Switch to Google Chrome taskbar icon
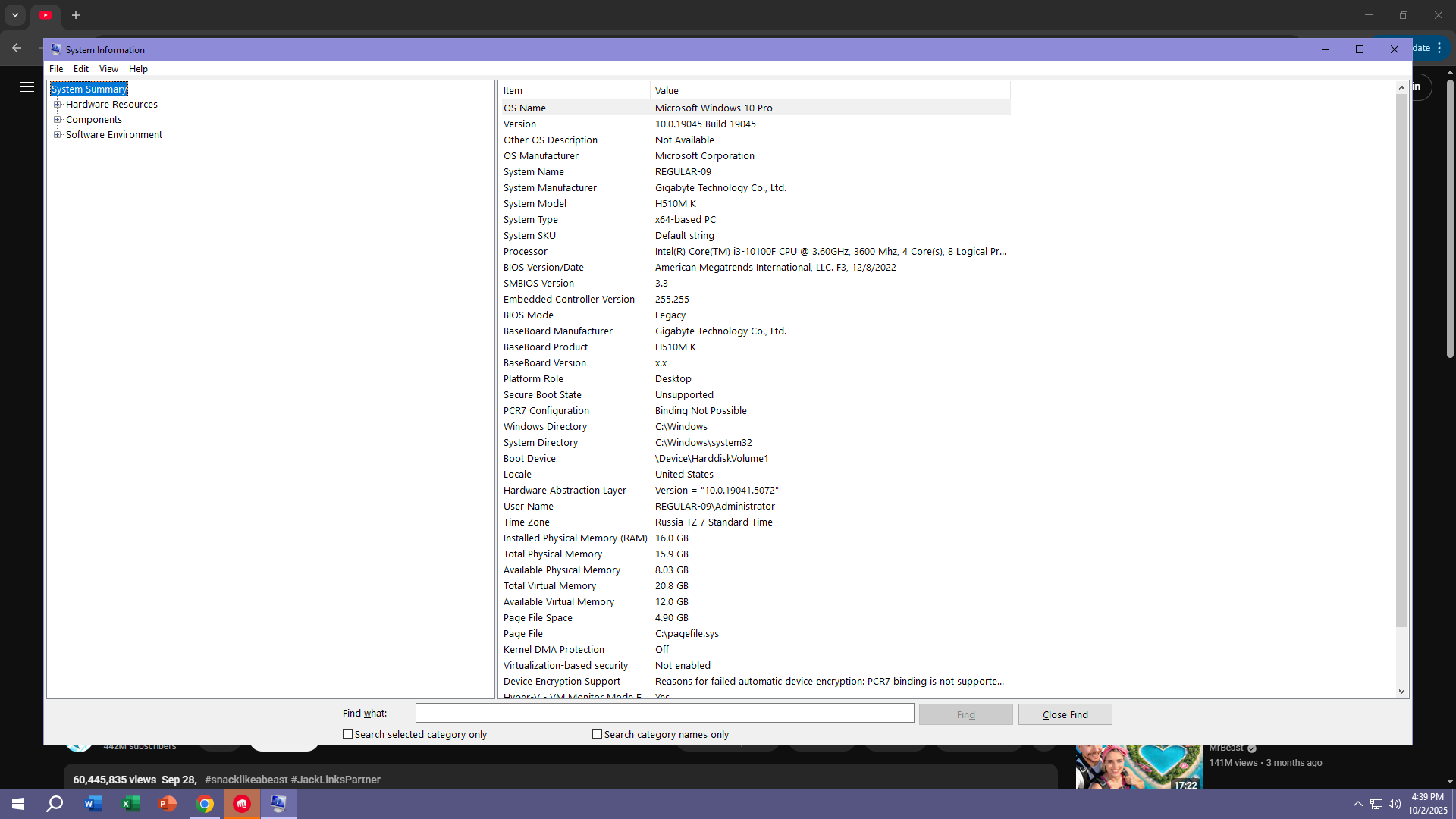 205,804
